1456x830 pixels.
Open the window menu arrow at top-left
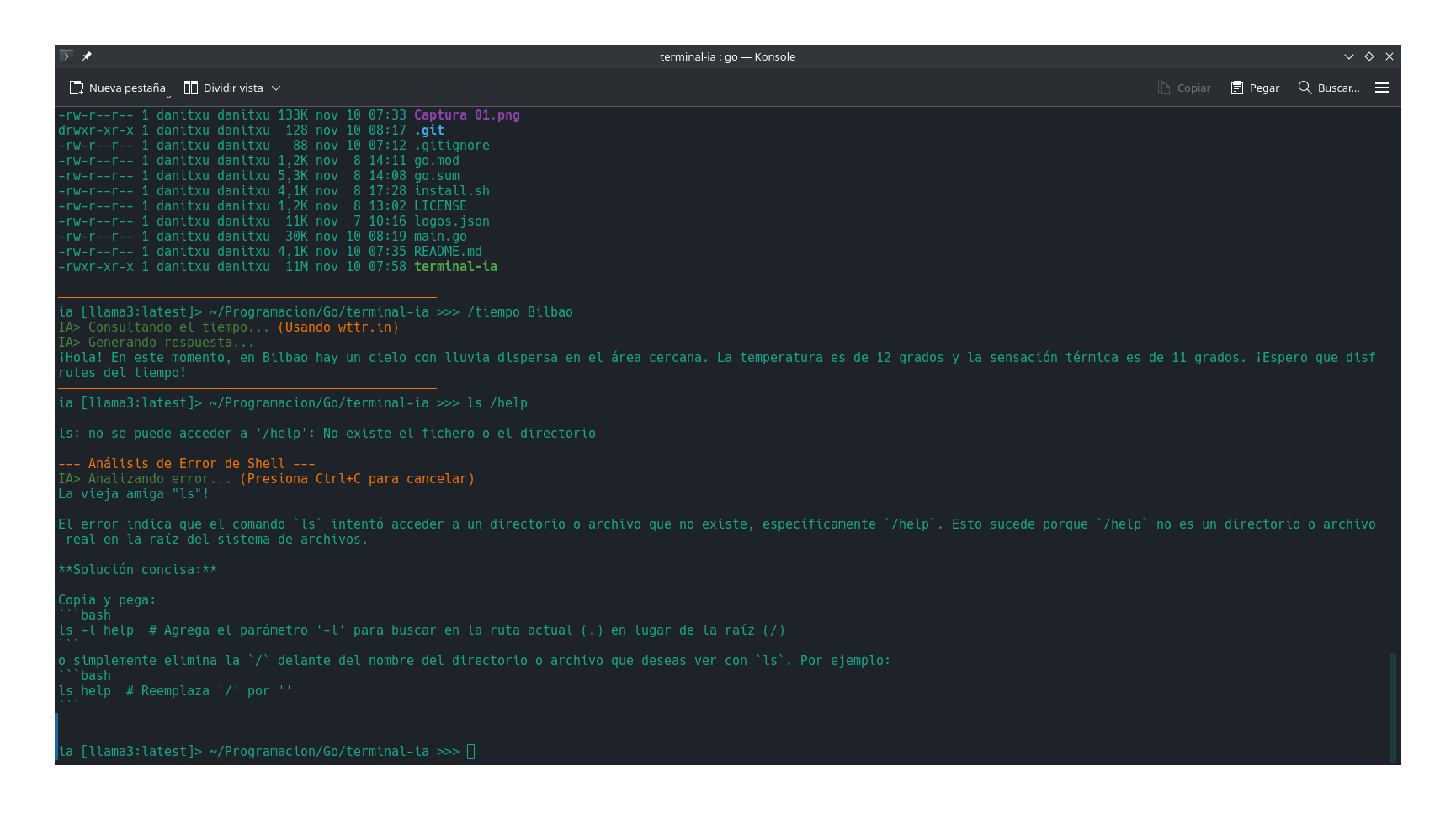click(66, 56)
